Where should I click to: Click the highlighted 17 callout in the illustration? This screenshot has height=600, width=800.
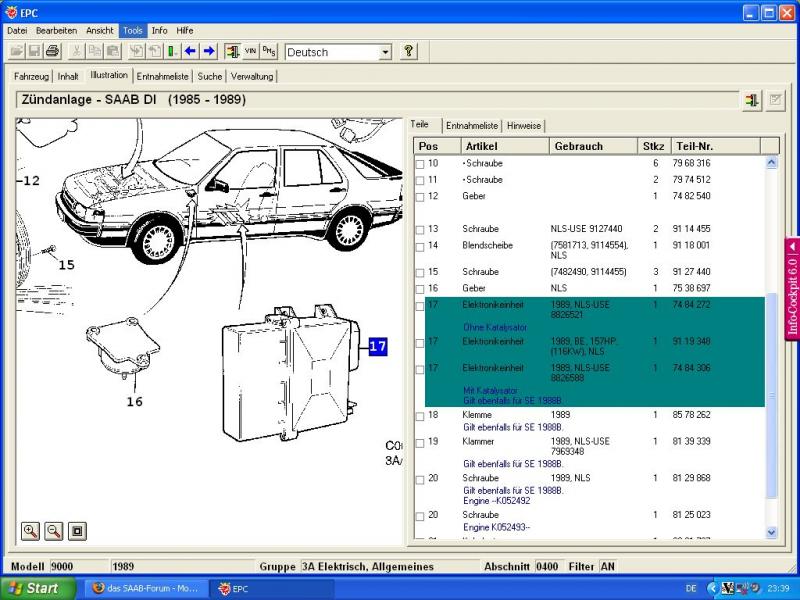pos(378,346)
